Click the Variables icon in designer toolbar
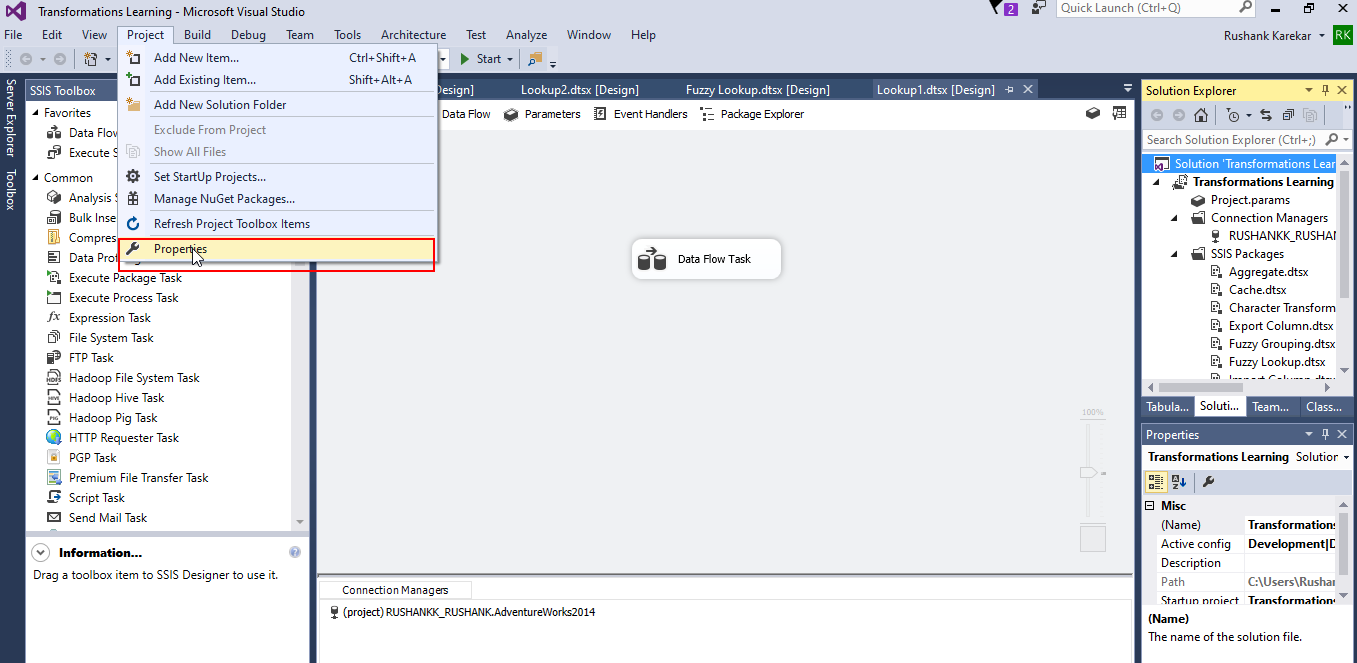This screenshot has height=663, width=1357. click(1094, 114)
